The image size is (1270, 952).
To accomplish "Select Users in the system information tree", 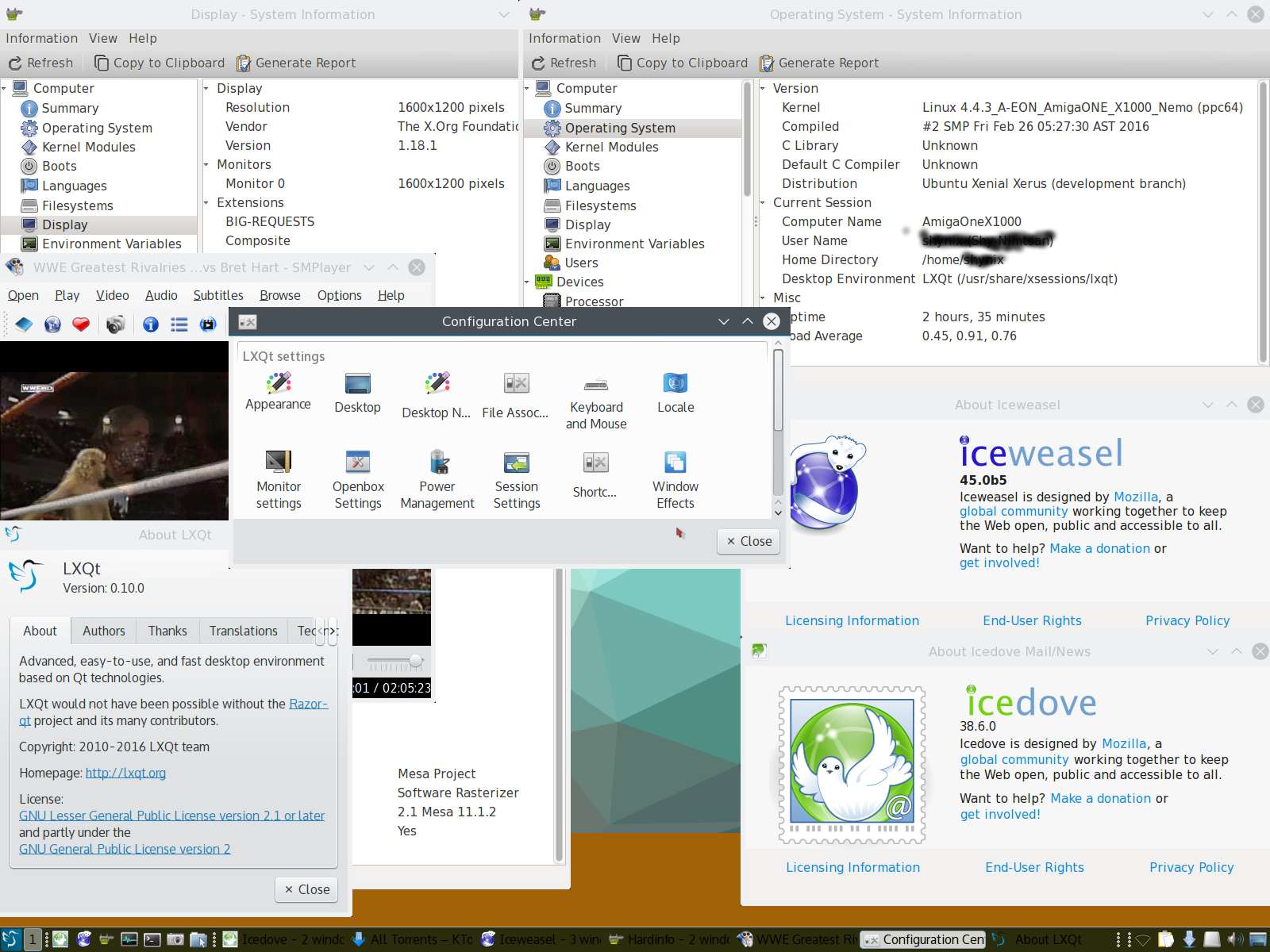I will 581,263.
